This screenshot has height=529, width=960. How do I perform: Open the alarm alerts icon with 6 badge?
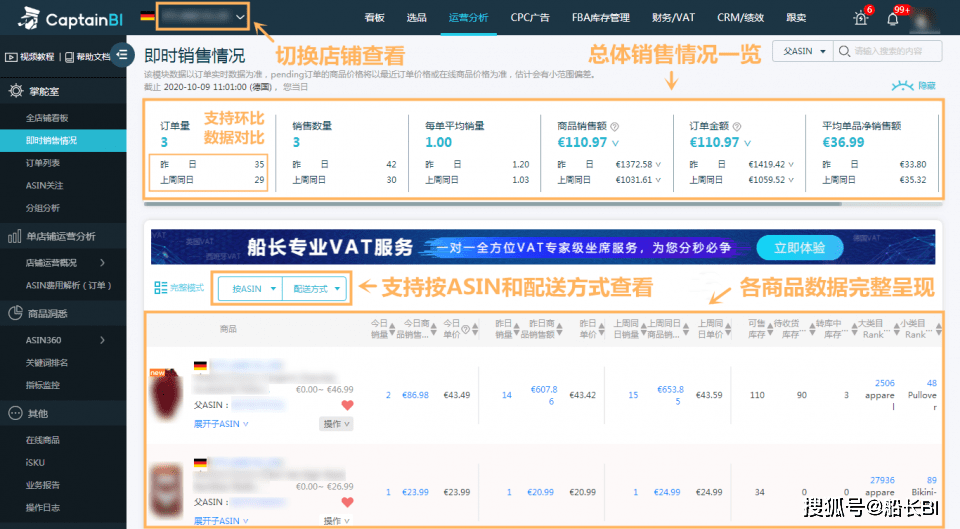click(x=860, y=18)
